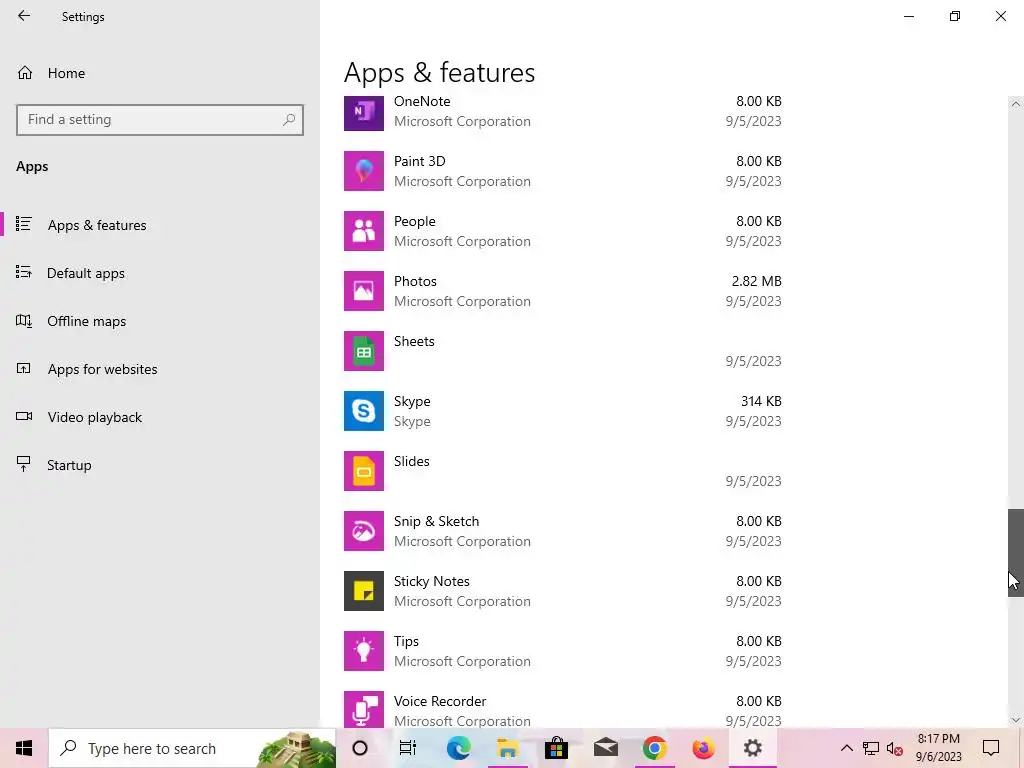The height and width of the screenshot is (768, 1024).
Task: Go back using the Settings back arrow
Action: tap(24, 16)
